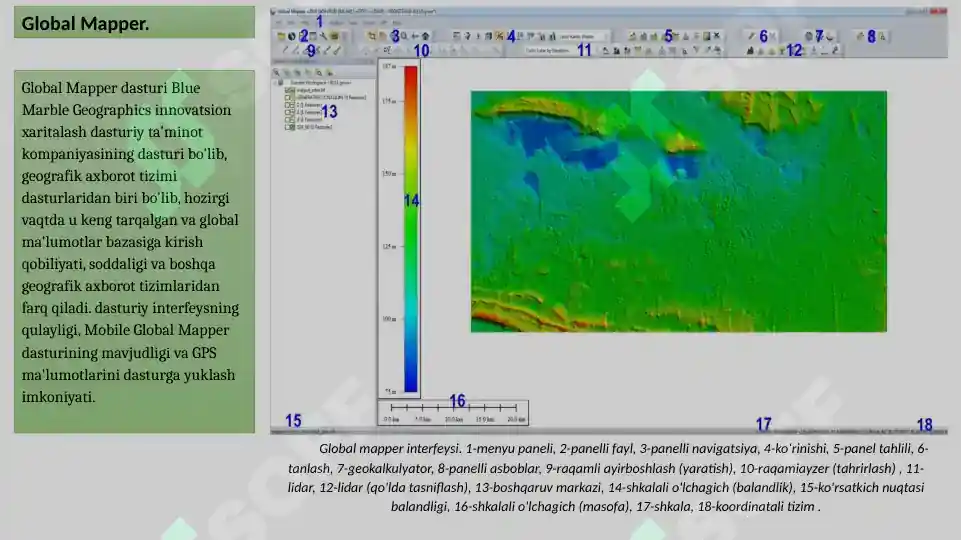Click the first icon of the tools toolbar

pyautogui.click(x=860, y=36)
